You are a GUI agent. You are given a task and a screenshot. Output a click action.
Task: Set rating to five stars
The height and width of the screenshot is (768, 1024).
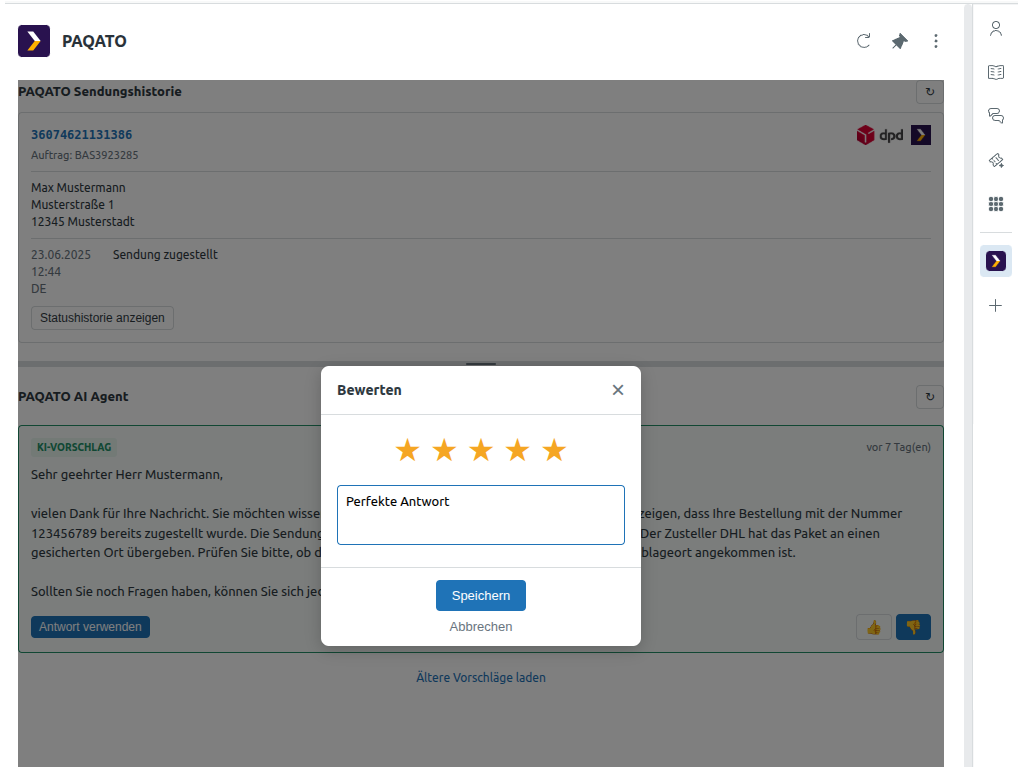(554, 451)
